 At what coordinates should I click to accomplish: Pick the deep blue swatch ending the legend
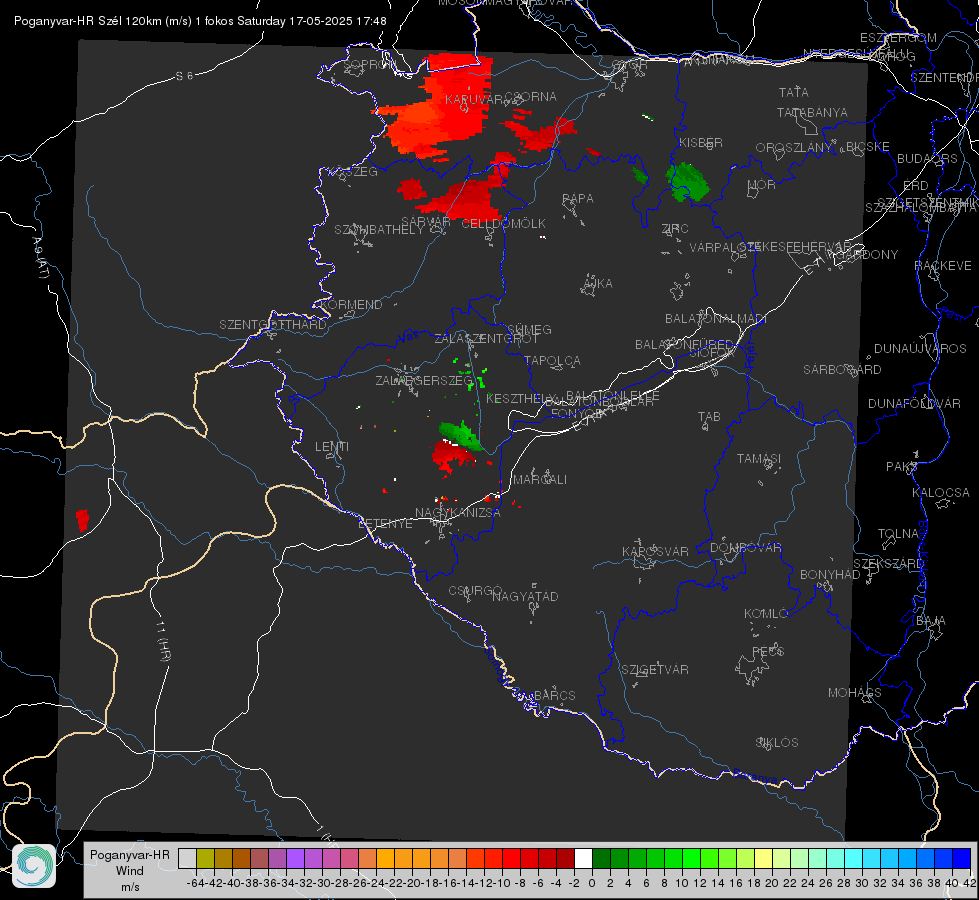point(962,859)
